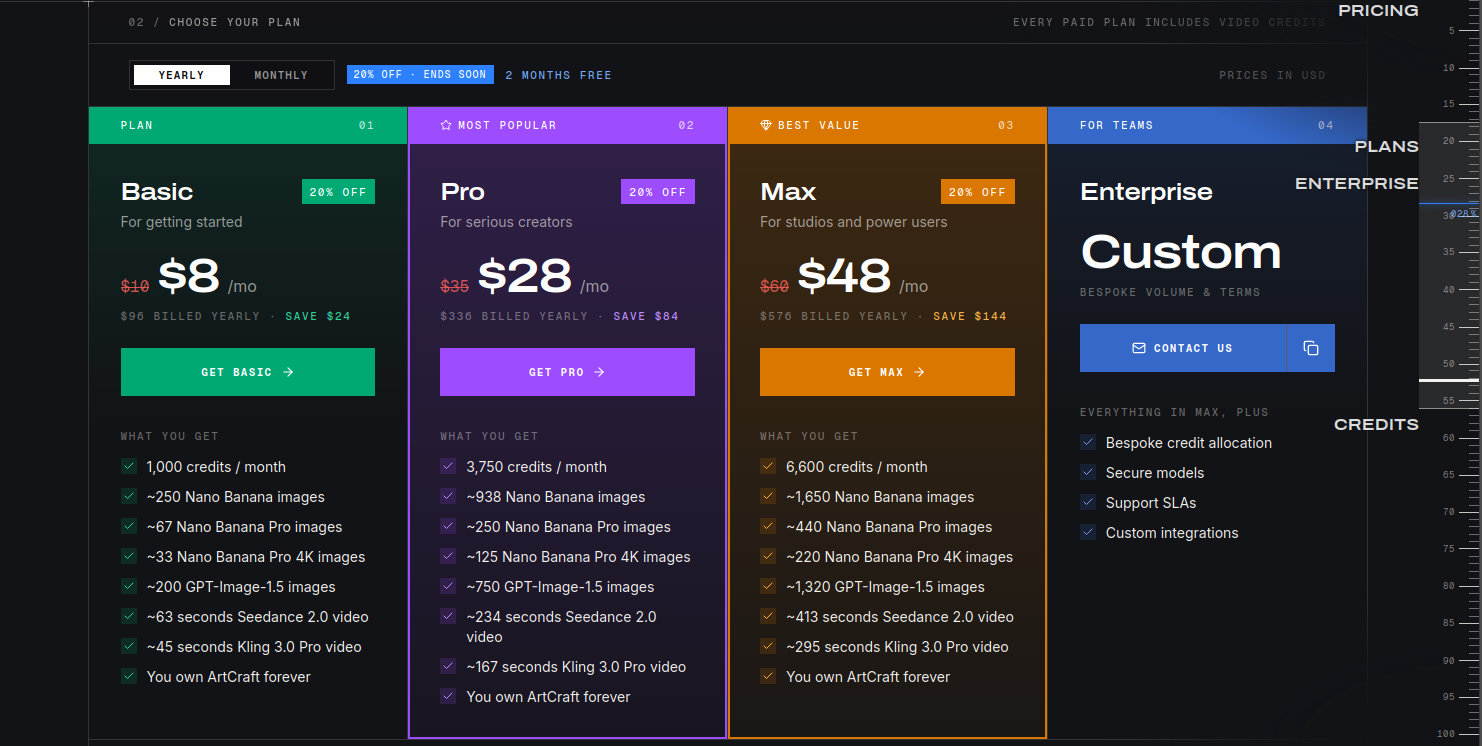The width and height of the screenshot is (1482, 746).
Task: Click checkbox beside ~1,320 GPT-Image-1.5 images
Action: pyautogui.click(x=768, y=586)
